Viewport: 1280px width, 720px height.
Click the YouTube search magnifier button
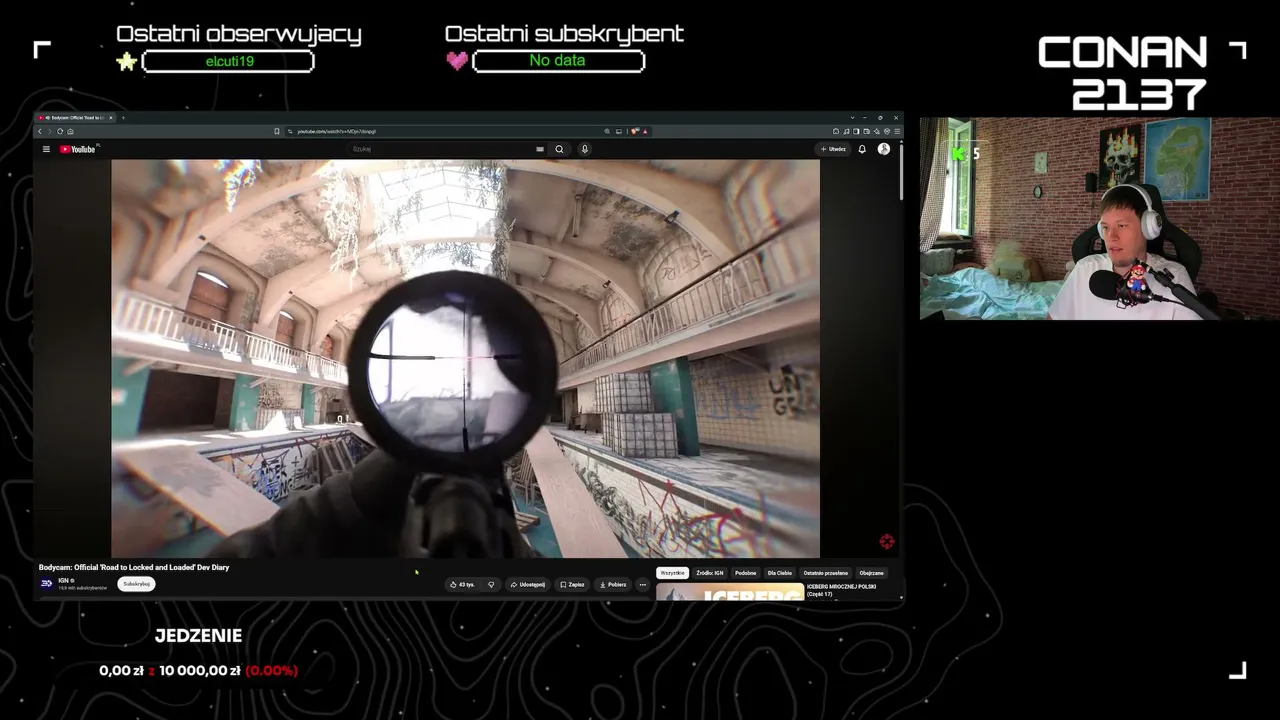pos(559,149)
